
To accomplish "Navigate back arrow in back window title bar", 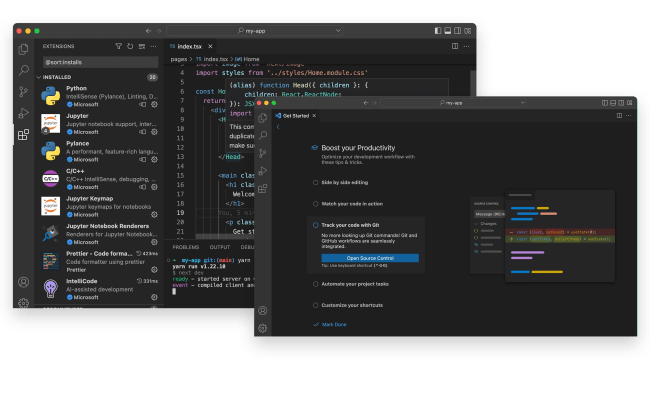I will 148,31.
